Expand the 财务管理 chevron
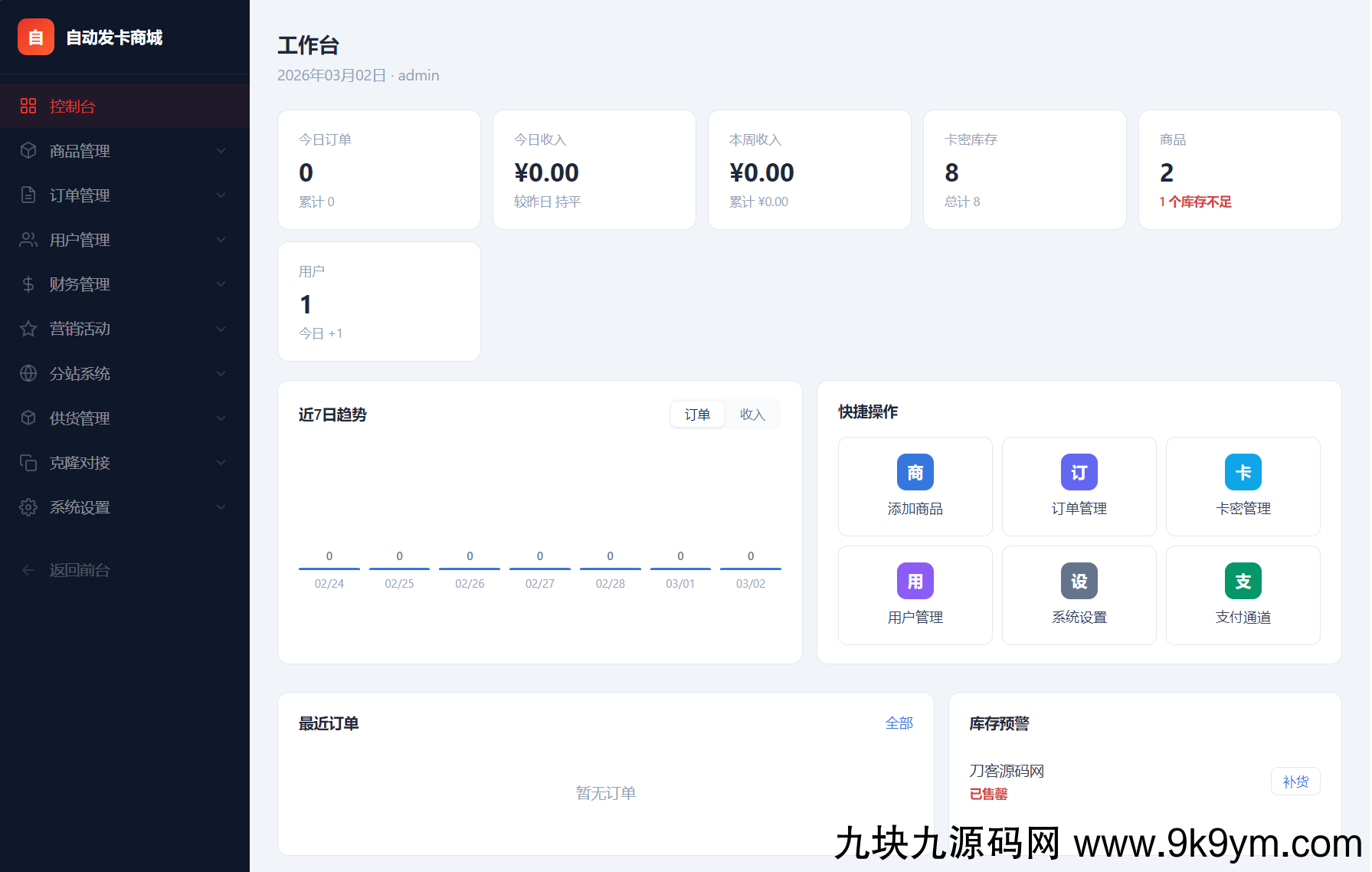 coord(221,284)
